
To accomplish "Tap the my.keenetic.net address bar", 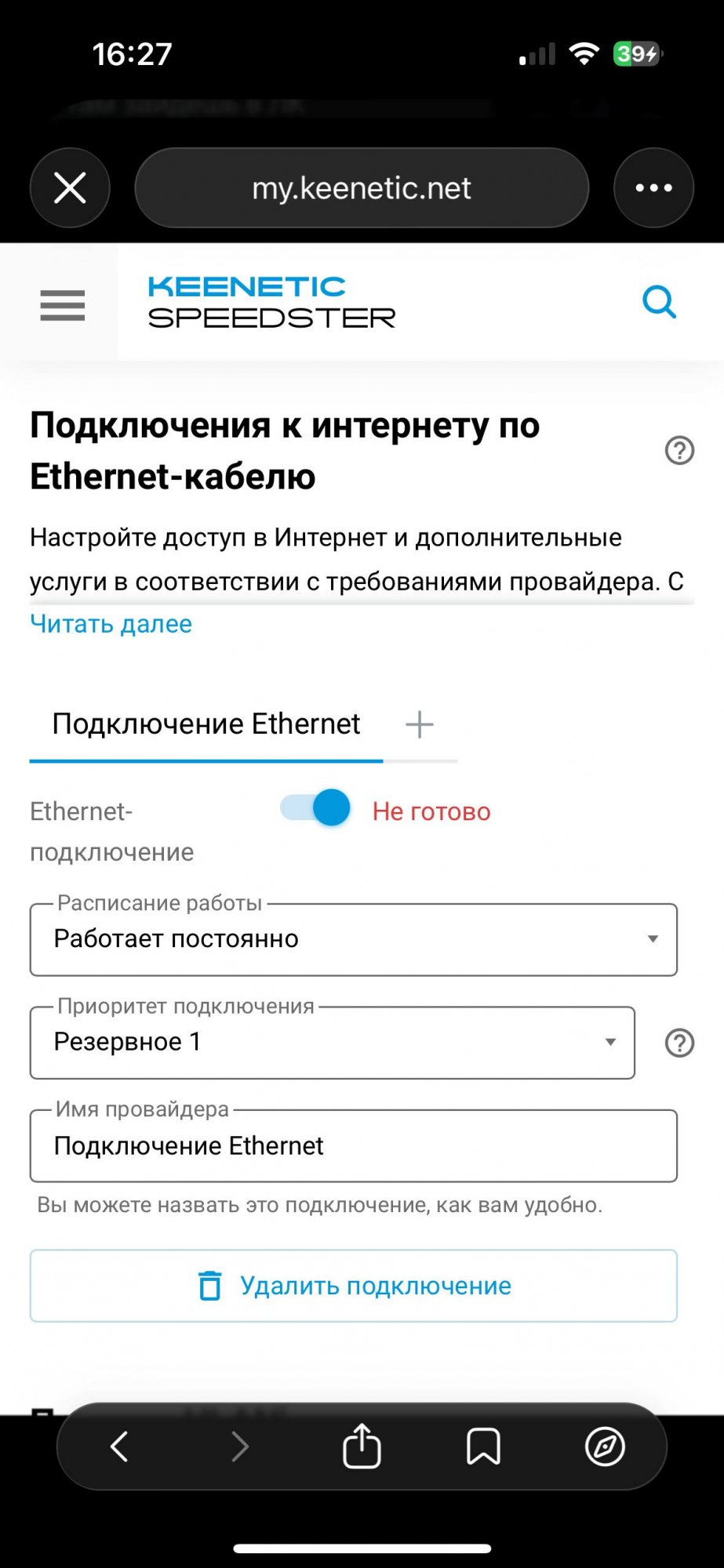I will click(362, 188).
